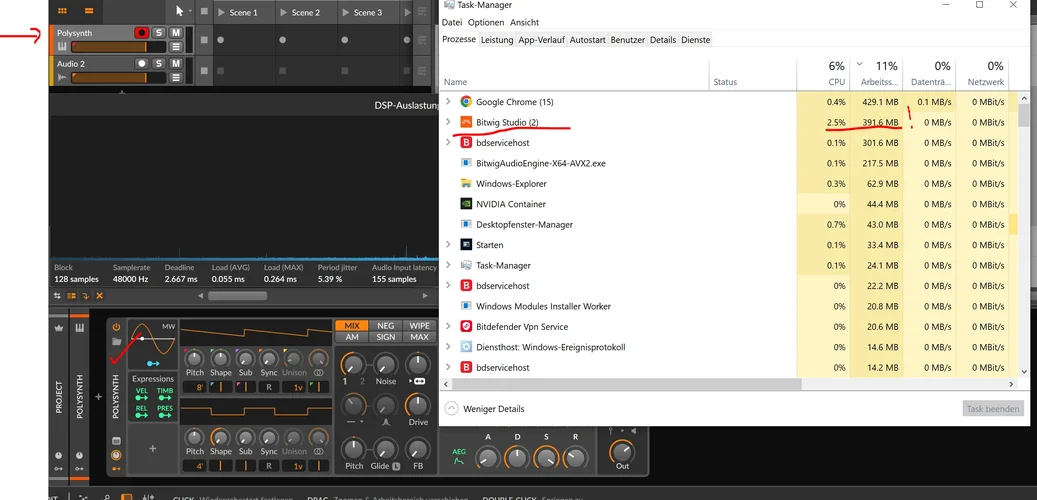The width and height of the screenshot is (1037, 500).
Task: Click oscillator 1 octave value 8'
Action: (195, 386)
